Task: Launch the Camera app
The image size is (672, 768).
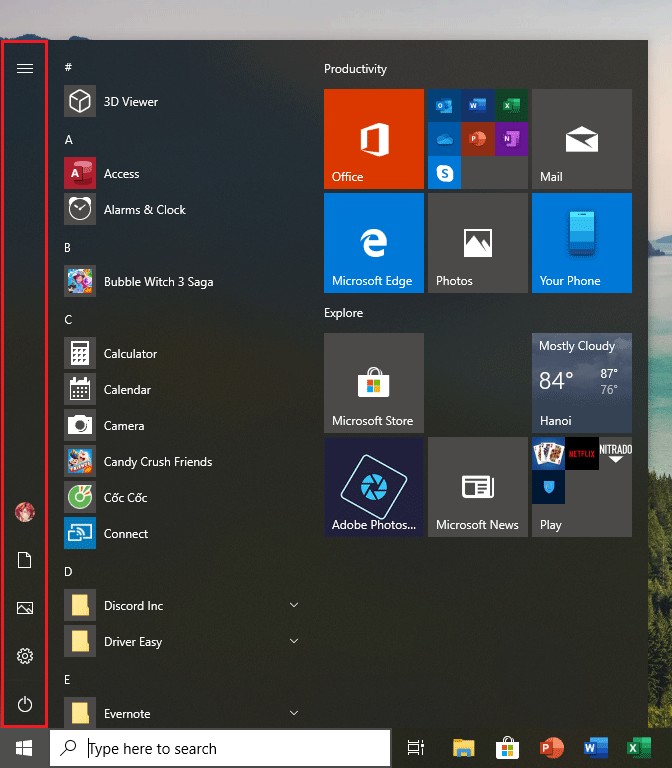Action: tap(181, 426)
